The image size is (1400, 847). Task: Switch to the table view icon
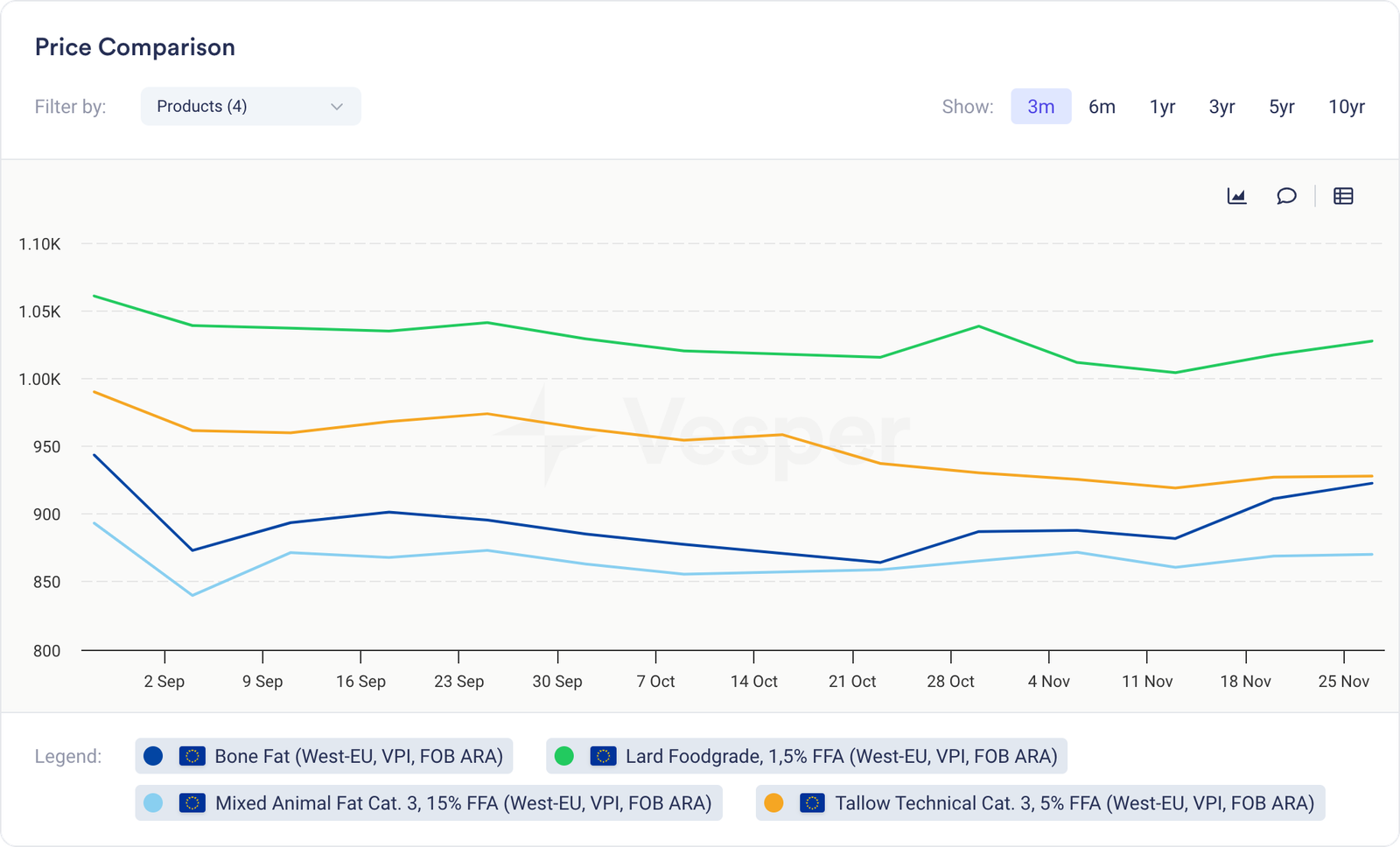[1343, 196]
